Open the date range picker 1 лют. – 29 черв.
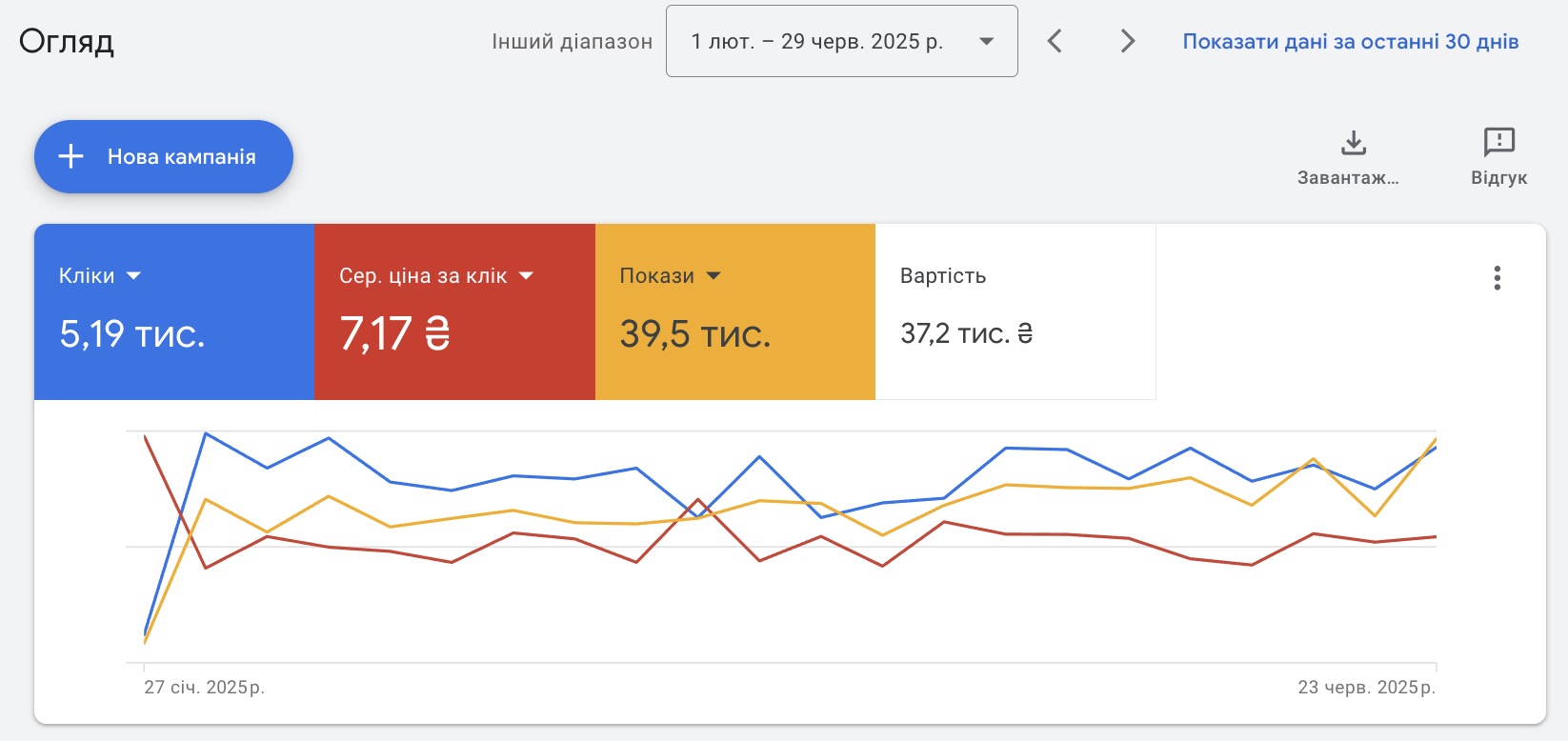 (x=841, y=41)
